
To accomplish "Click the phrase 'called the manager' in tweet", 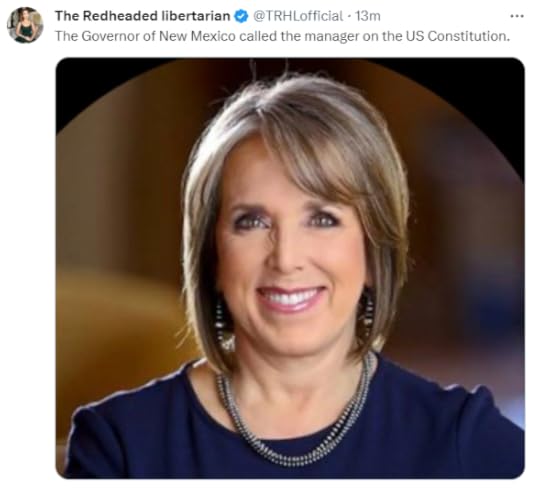I will click(299, 36).
